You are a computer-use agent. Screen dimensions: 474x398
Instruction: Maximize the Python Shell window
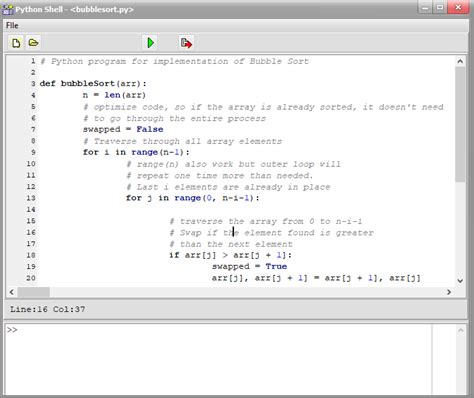[440, 8]
